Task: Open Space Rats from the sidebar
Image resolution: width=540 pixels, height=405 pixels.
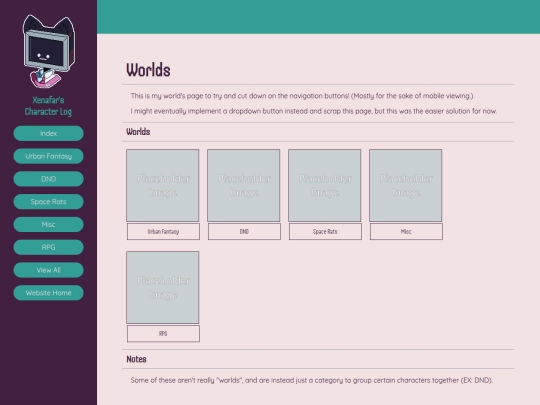Action: pyautogui.click(x=49, y=202)
